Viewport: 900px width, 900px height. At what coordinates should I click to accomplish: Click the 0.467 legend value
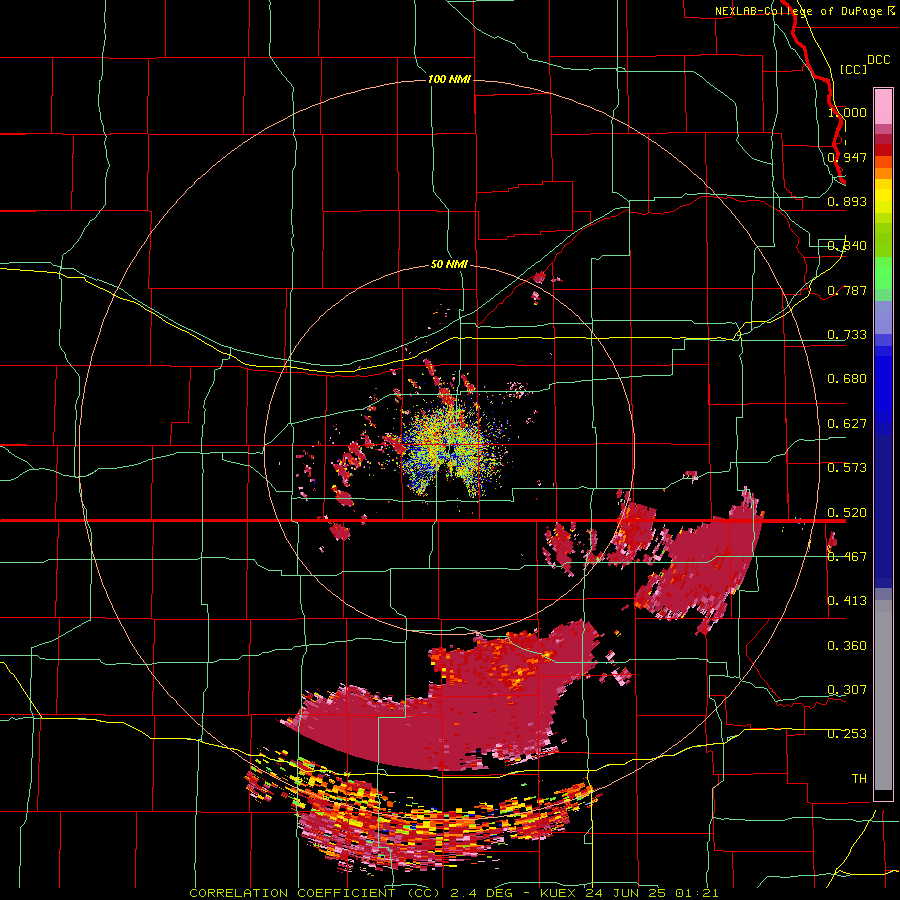[847, 557]
